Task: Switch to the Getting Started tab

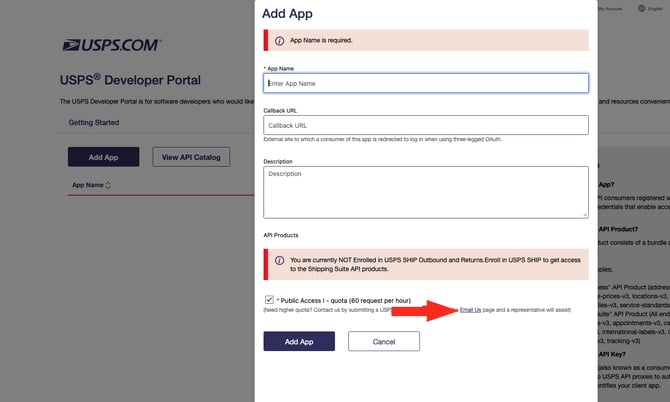Action: pyautogui.click(x=93, y=123)
